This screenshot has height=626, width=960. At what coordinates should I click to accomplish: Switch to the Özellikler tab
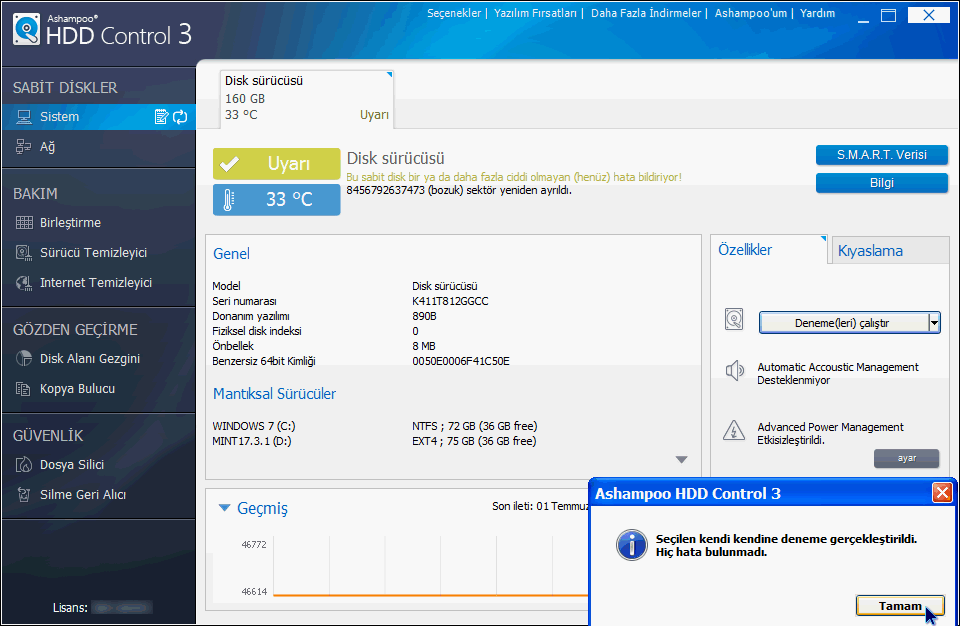[769, 250]
